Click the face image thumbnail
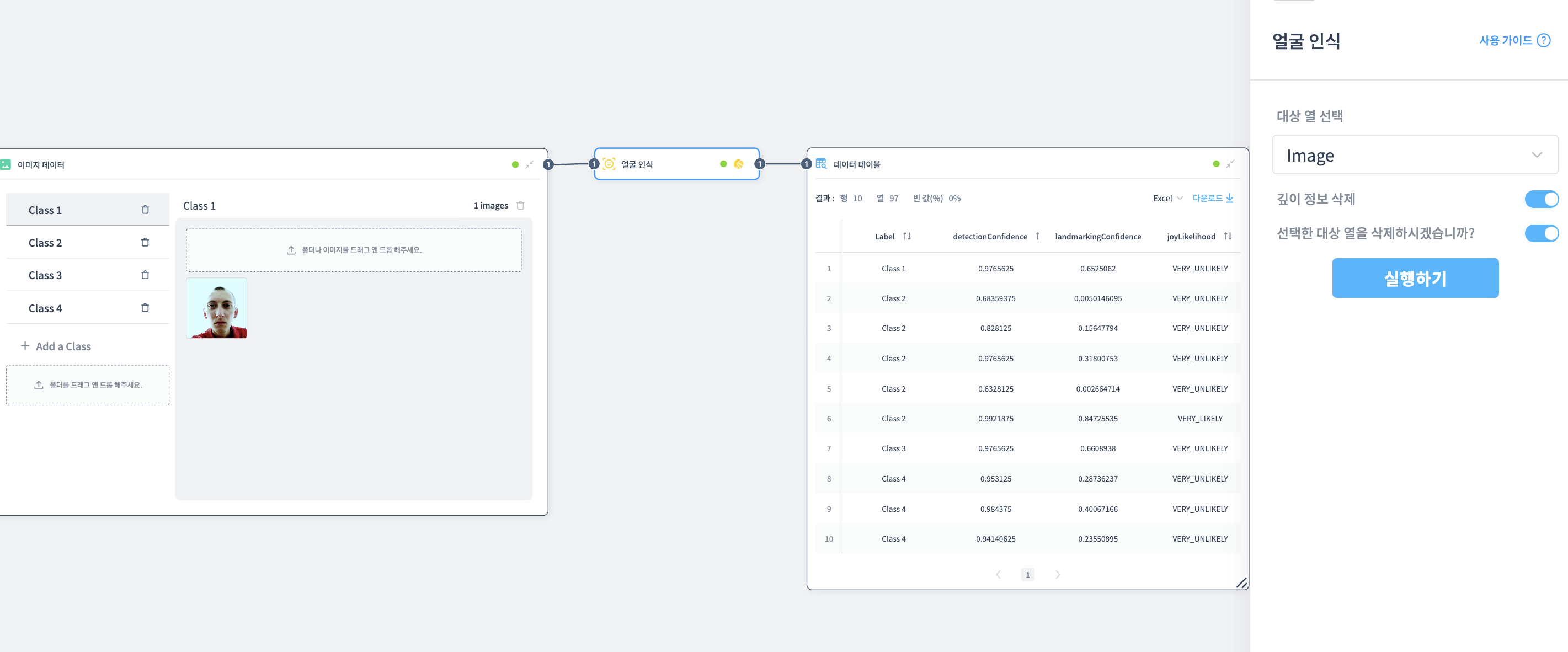The height and width of the screenshot is (652, 1568). [x=217, y=308]
